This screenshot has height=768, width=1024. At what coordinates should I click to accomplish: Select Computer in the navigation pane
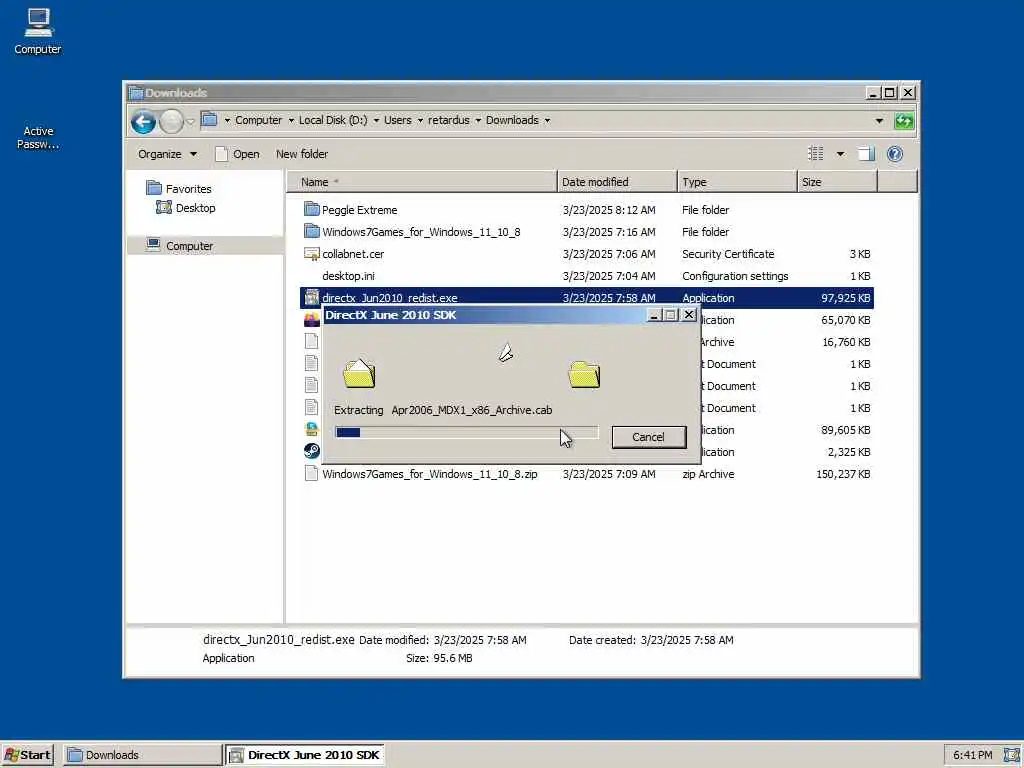(x=180, y=246)
